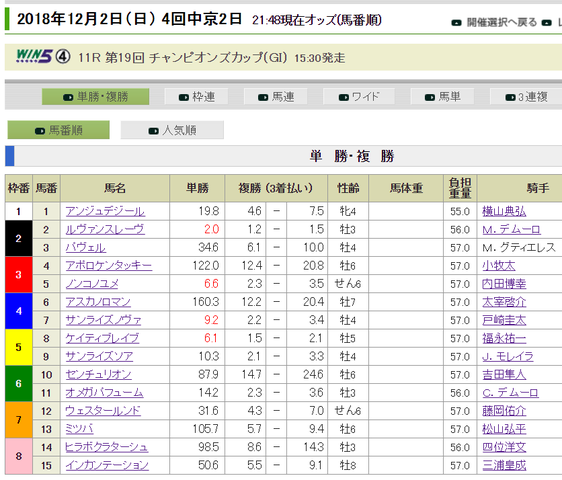Image resolution: width=562 pixels, height=480 pixels.
Task: Click win odds value 122.0
Action: point(206,266)
